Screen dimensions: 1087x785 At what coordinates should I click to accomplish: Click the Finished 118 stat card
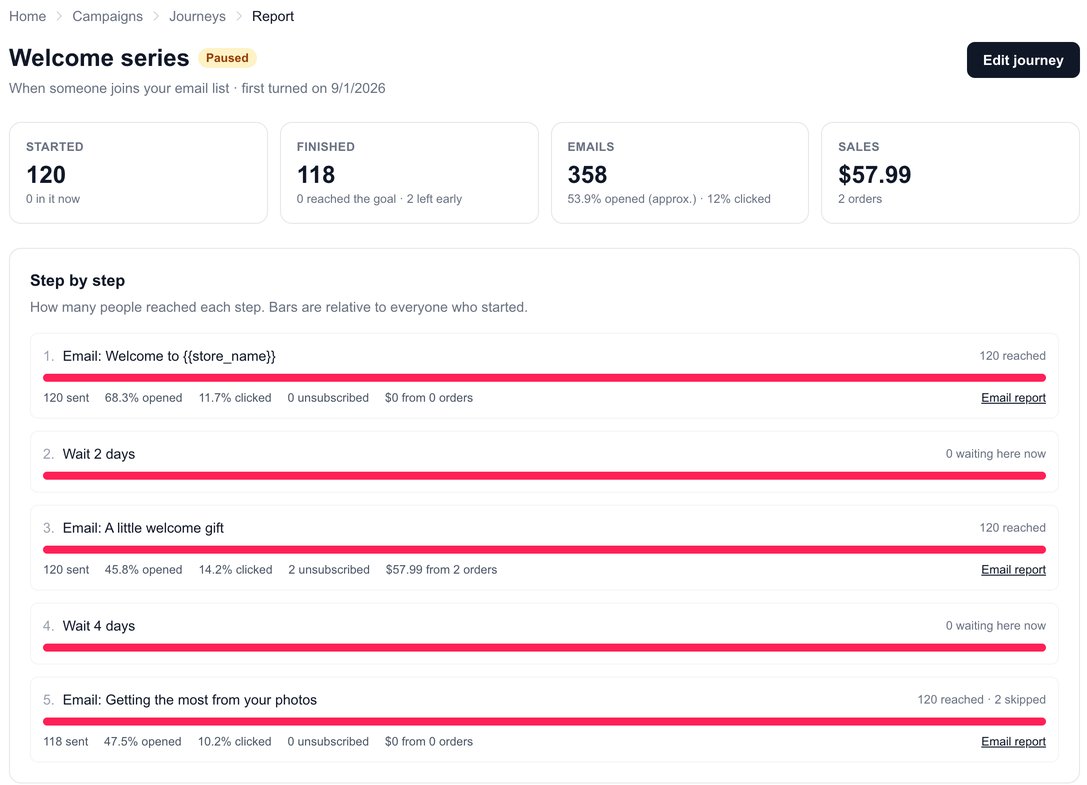coord(409,173)
